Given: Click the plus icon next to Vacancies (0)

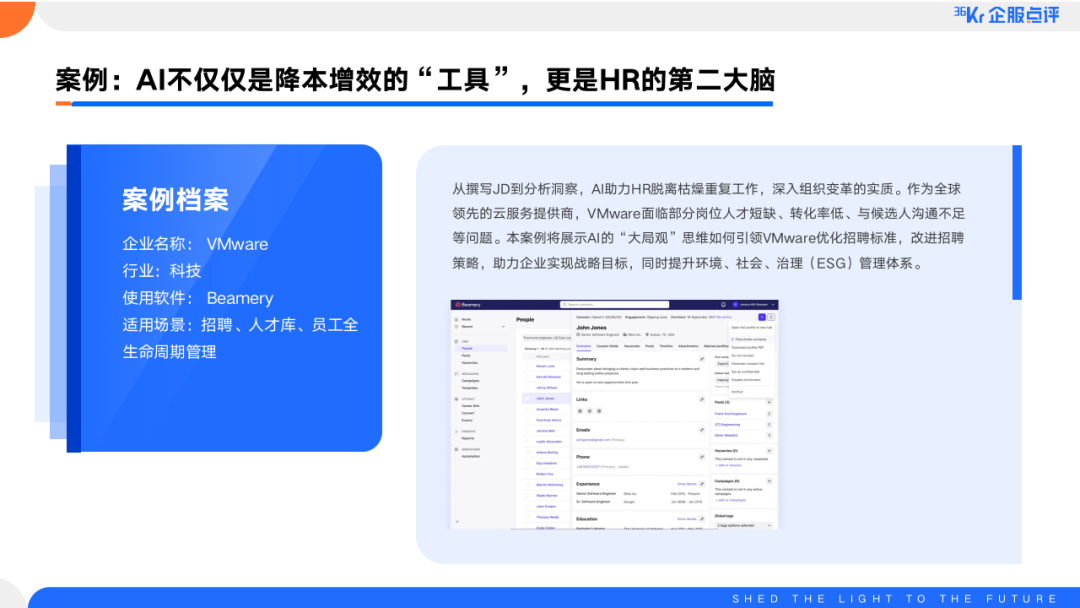Looking at the screenshot, I should [x=769, y=450].
